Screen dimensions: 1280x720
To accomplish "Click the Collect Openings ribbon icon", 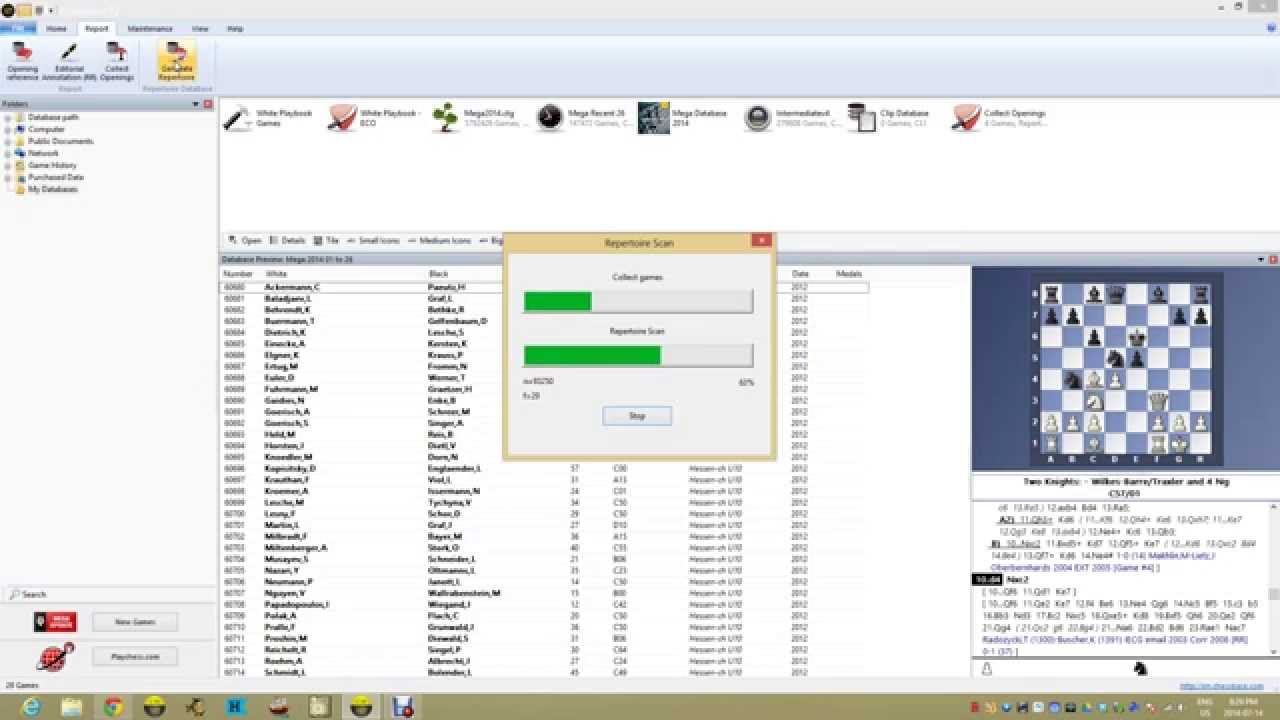I will click(x=117, y=61).
